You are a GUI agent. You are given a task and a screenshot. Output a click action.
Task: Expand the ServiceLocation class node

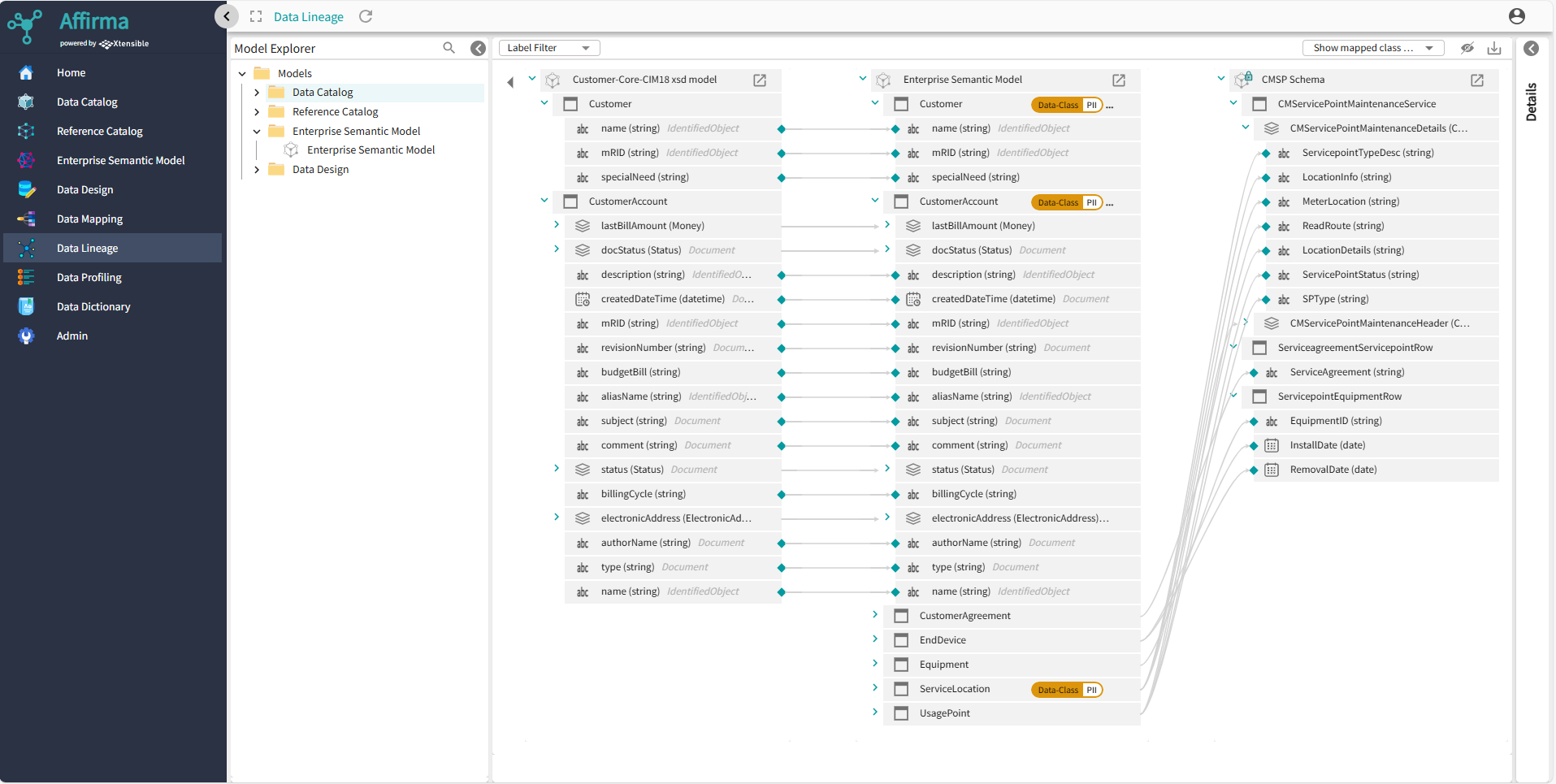[875, 688]
